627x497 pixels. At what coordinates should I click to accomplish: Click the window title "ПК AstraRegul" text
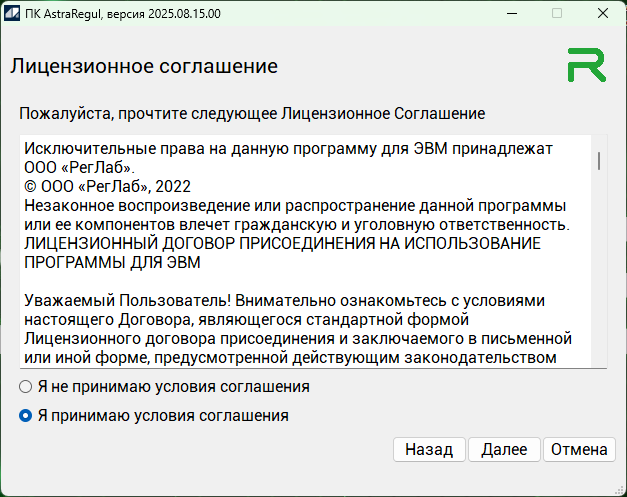pos(130,13)
